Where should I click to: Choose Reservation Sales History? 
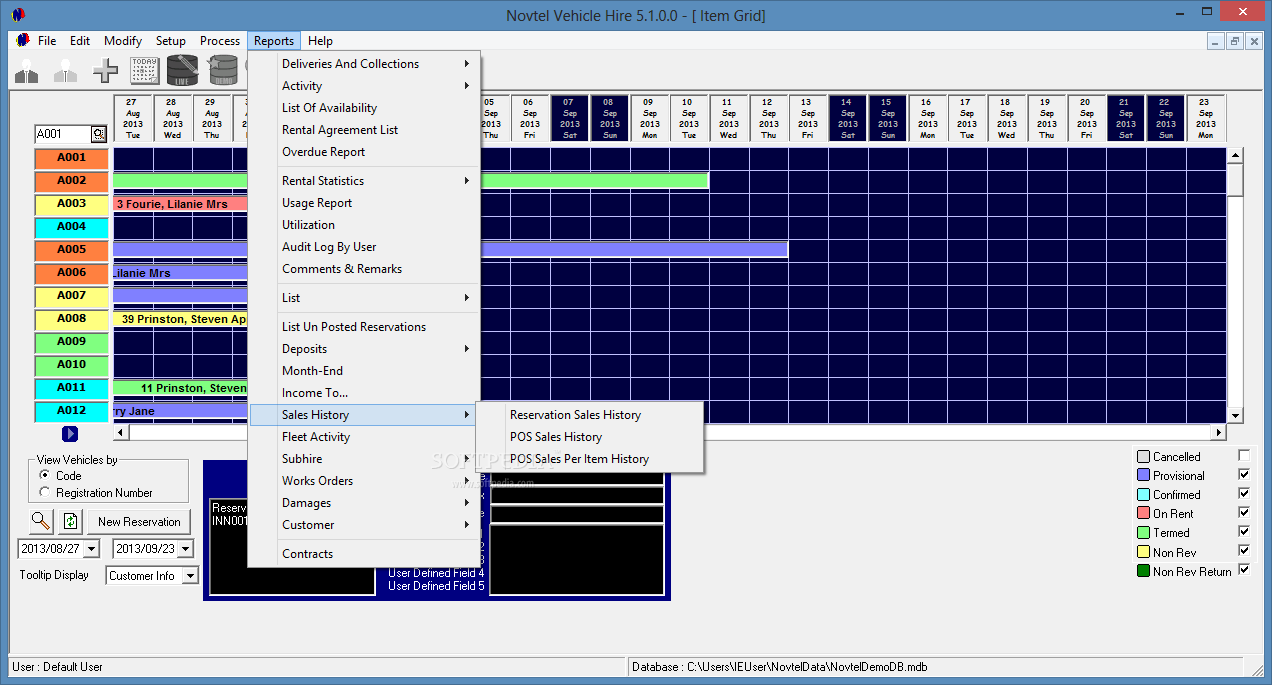(590, 415)
